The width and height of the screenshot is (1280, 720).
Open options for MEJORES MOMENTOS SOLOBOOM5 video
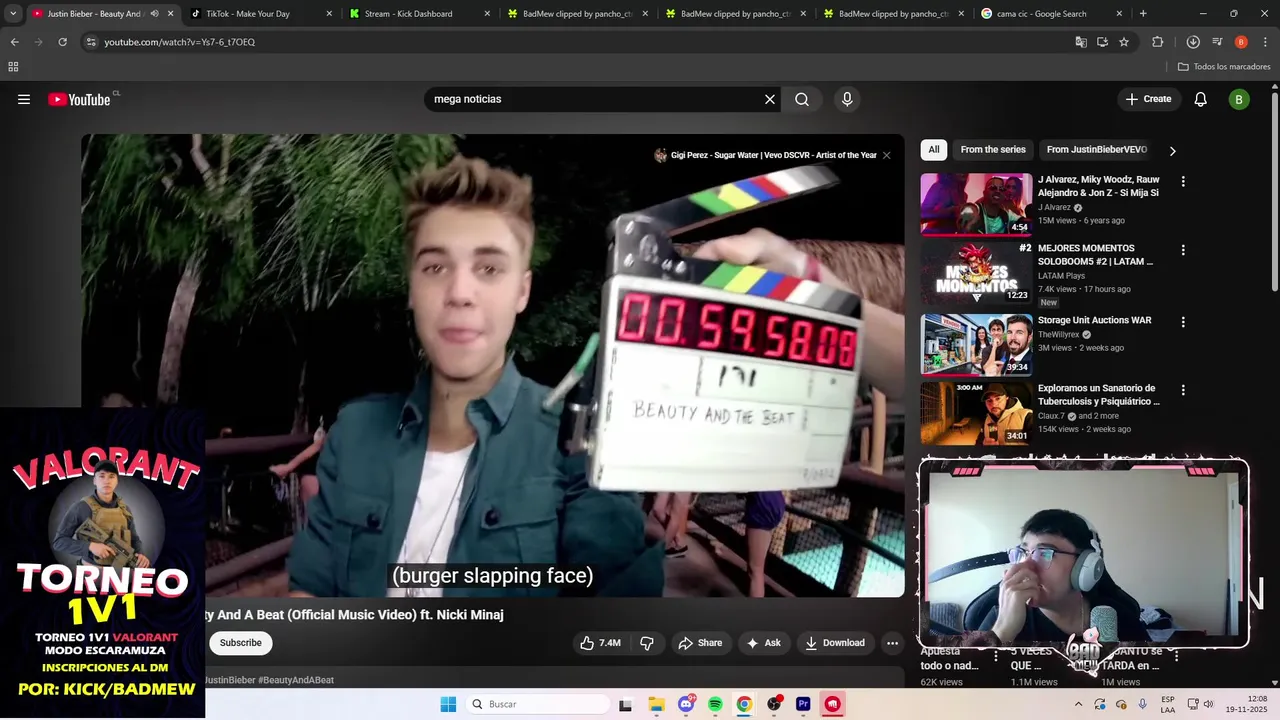pos(1183,250)
